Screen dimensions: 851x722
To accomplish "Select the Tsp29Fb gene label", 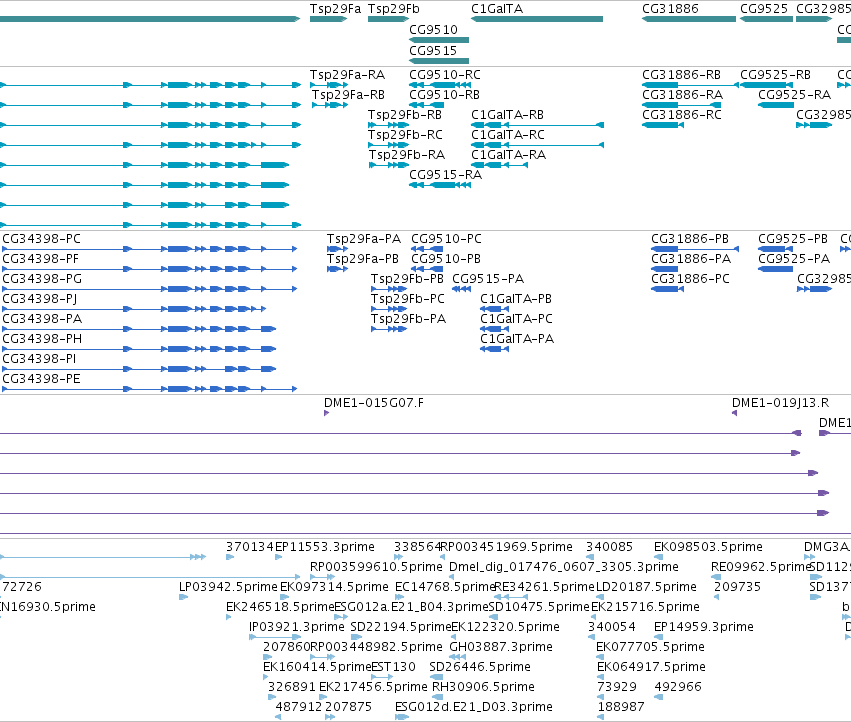I will 393,9.
